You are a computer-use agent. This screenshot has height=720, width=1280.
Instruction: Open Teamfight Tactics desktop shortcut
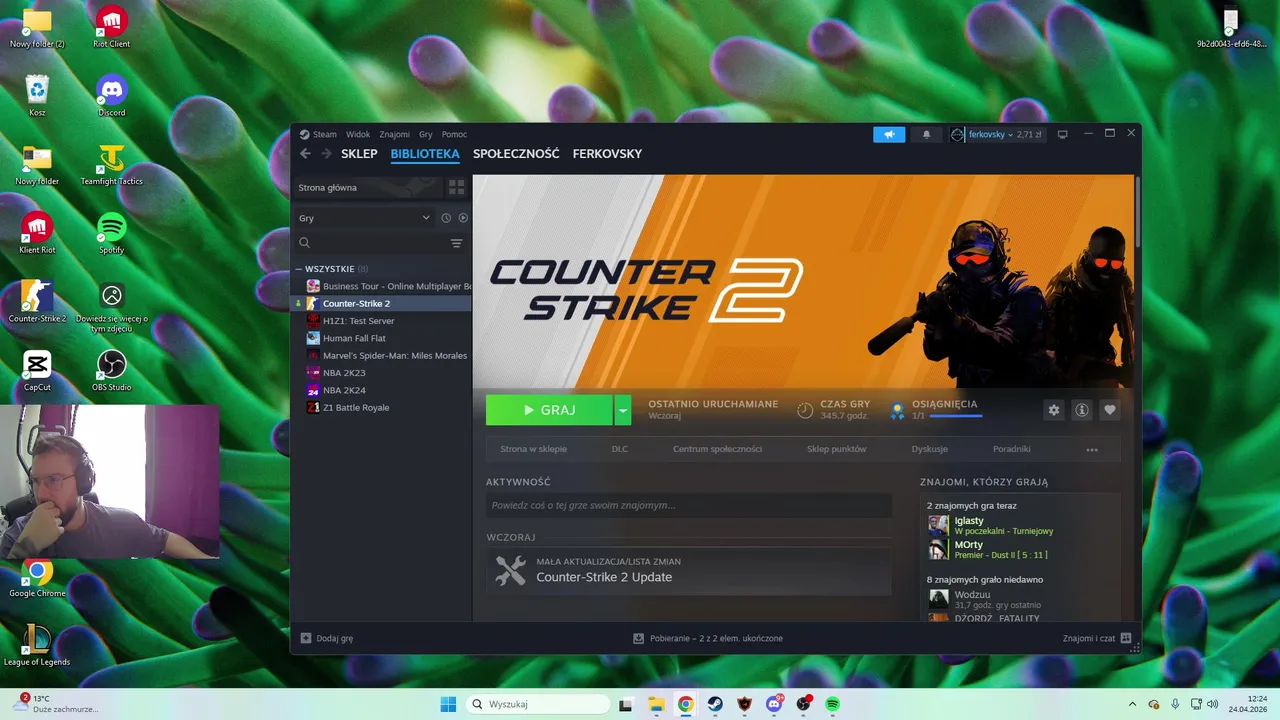click(x=112, y=165)
